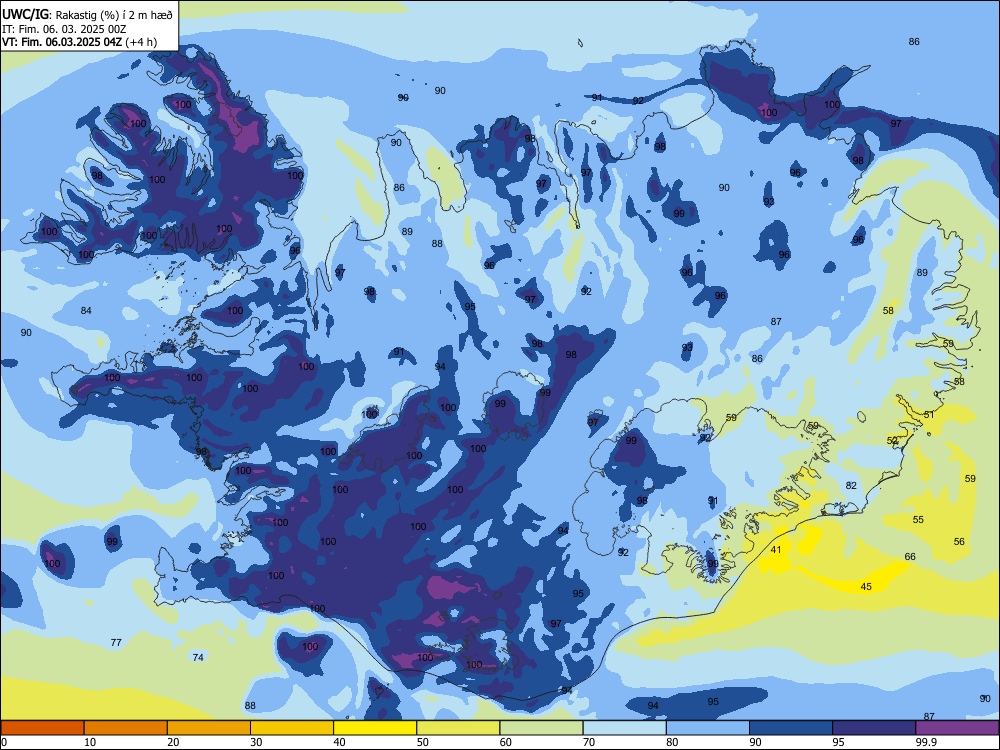The image size is (1000, 750).
Task: Click the humidity value 84 on the map
Action: (86, 311)
